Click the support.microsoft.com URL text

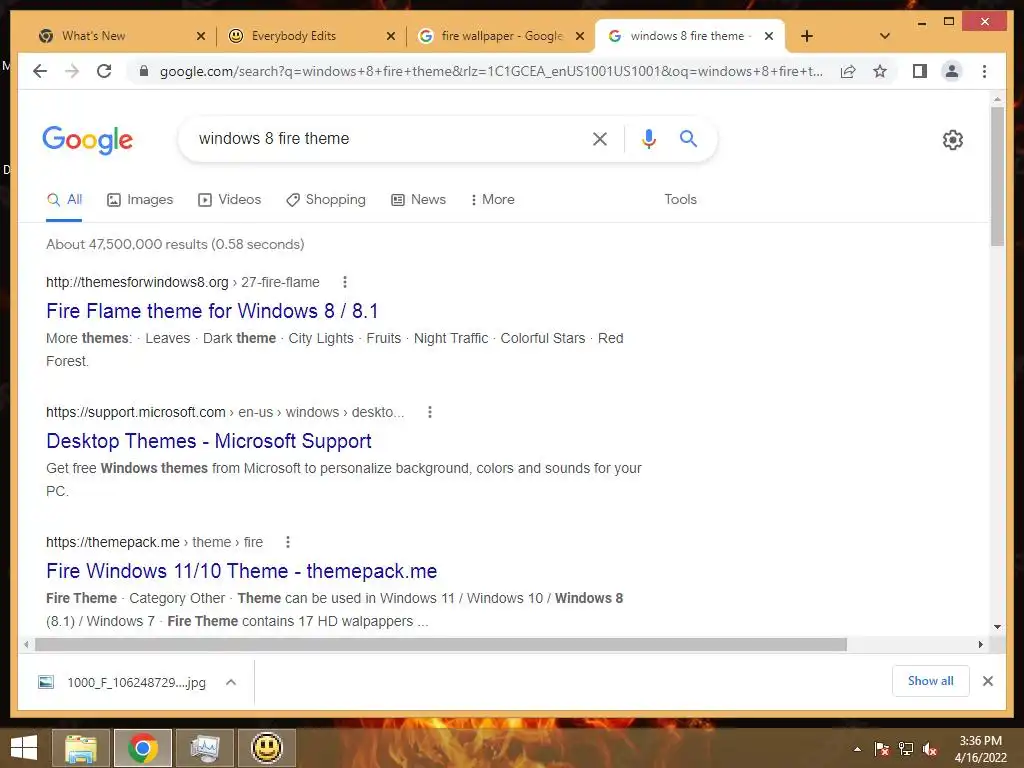(x=225, y=412)
